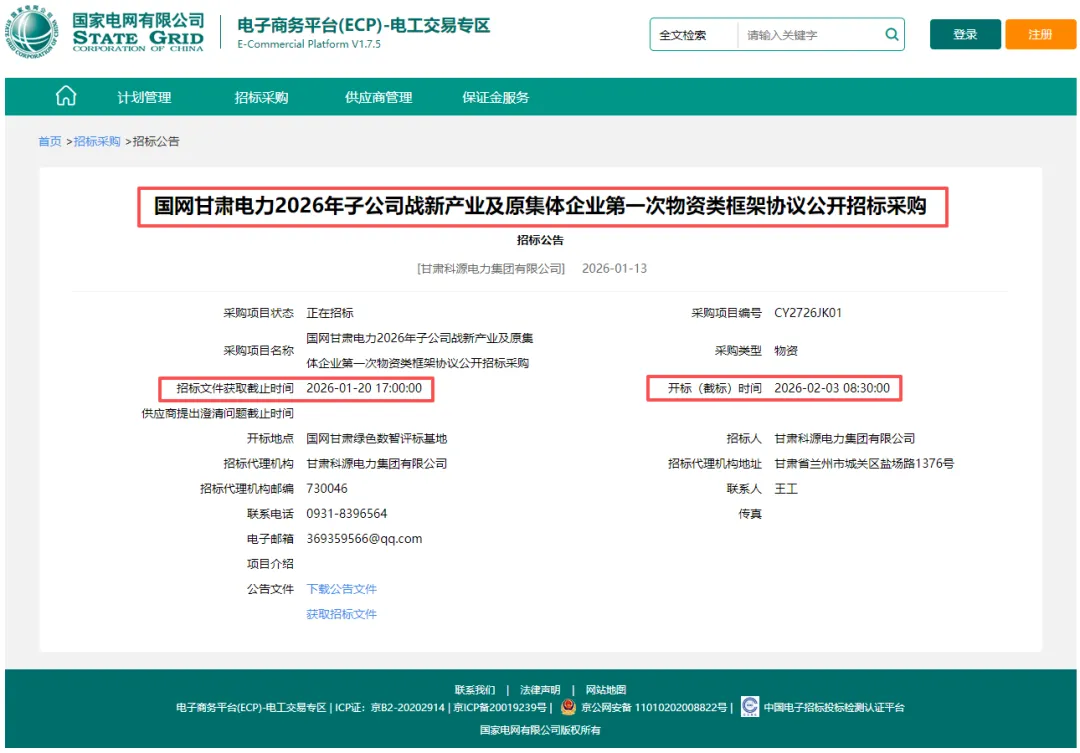Image resolution: width=1080 pixels, height=753 pixels.
Task: Open the 计划管理 menu
Action: (x=144, y=97)
